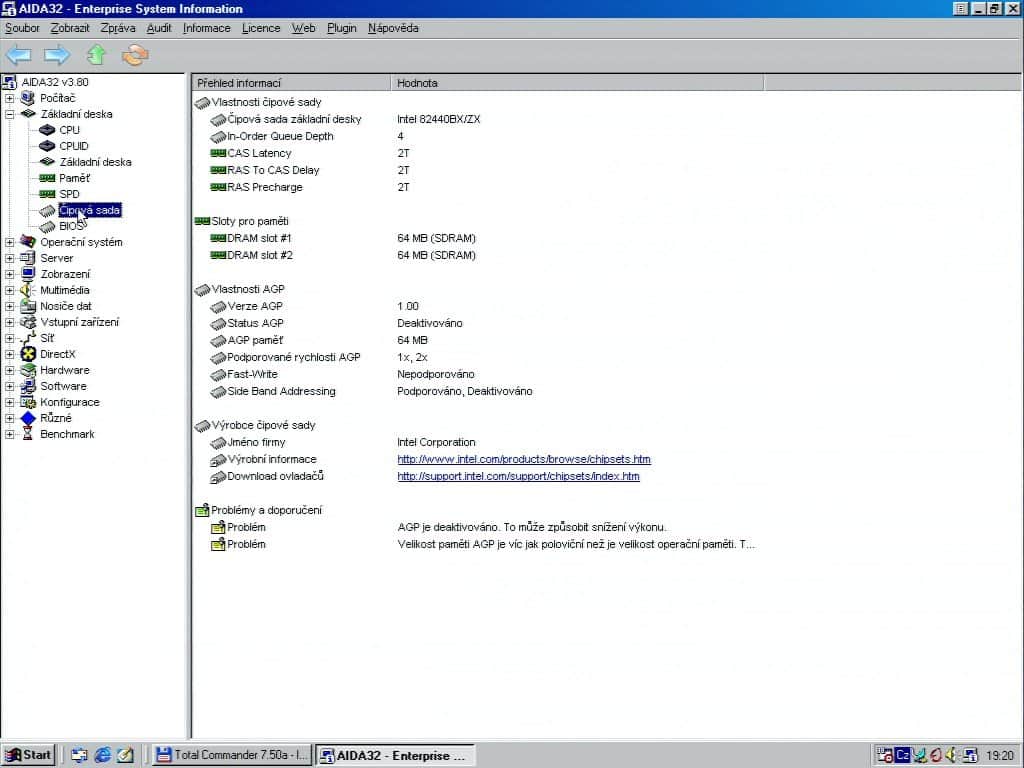Expand the Zobrazení tree node

tap(9, 274)
